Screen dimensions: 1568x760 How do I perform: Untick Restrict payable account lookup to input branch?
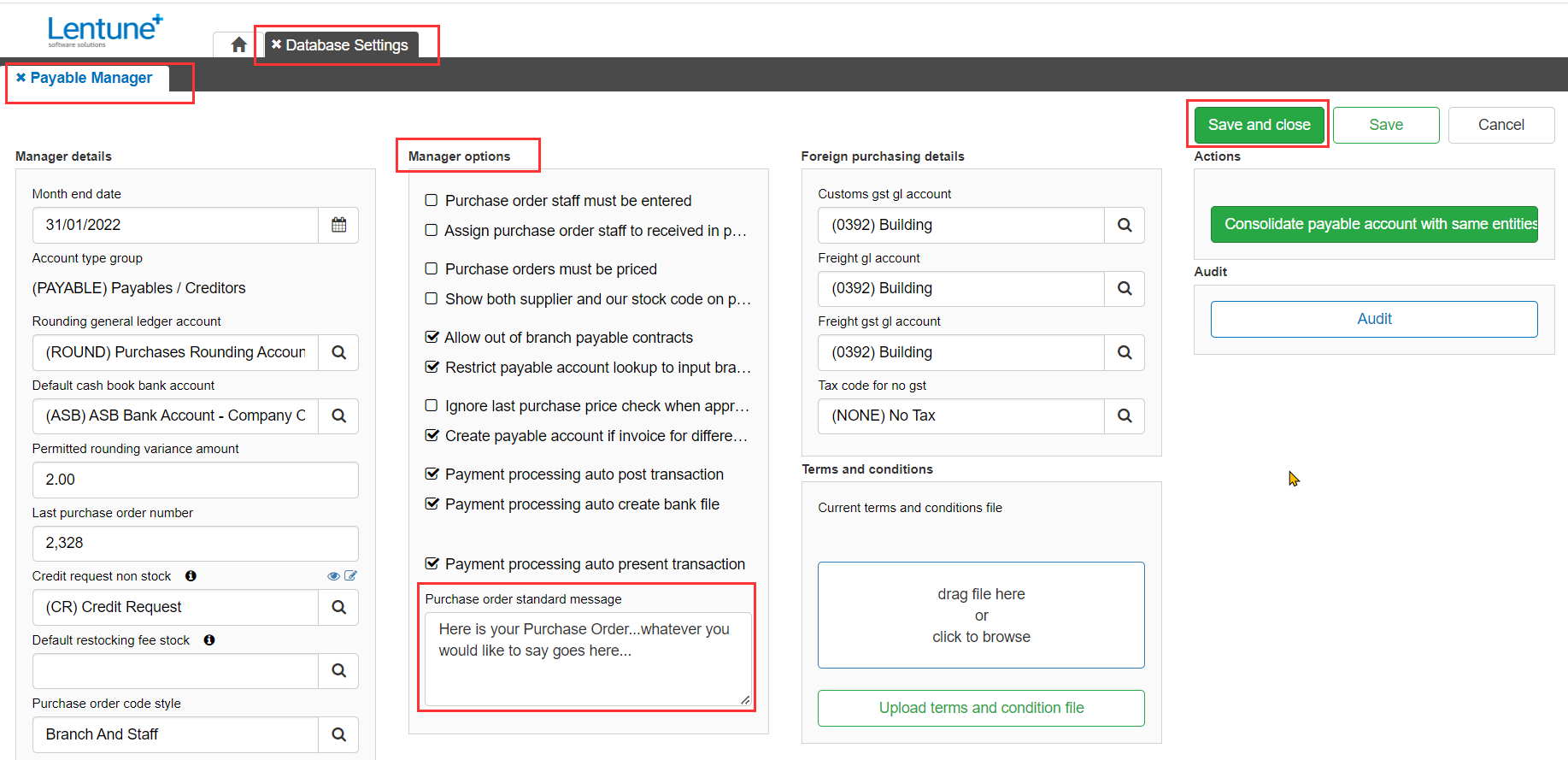[x=432, y=367]
